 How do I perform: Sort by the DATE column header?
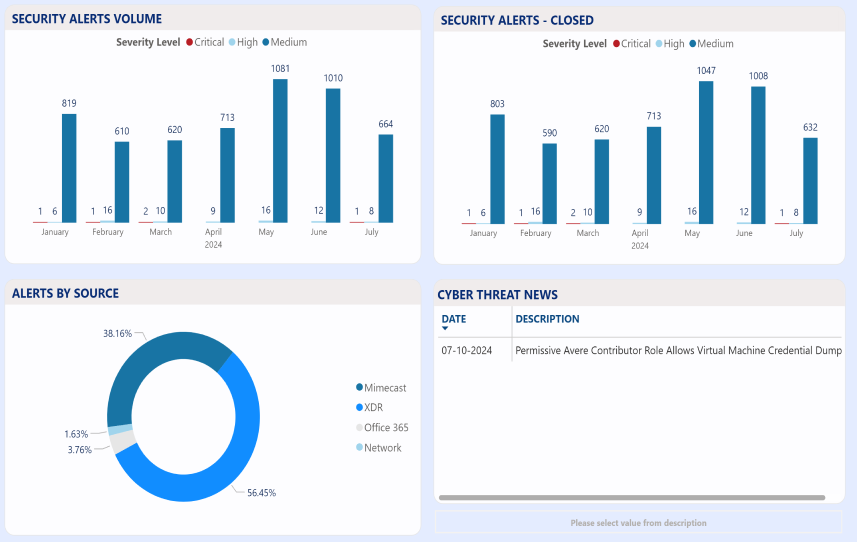pos(454,319)
